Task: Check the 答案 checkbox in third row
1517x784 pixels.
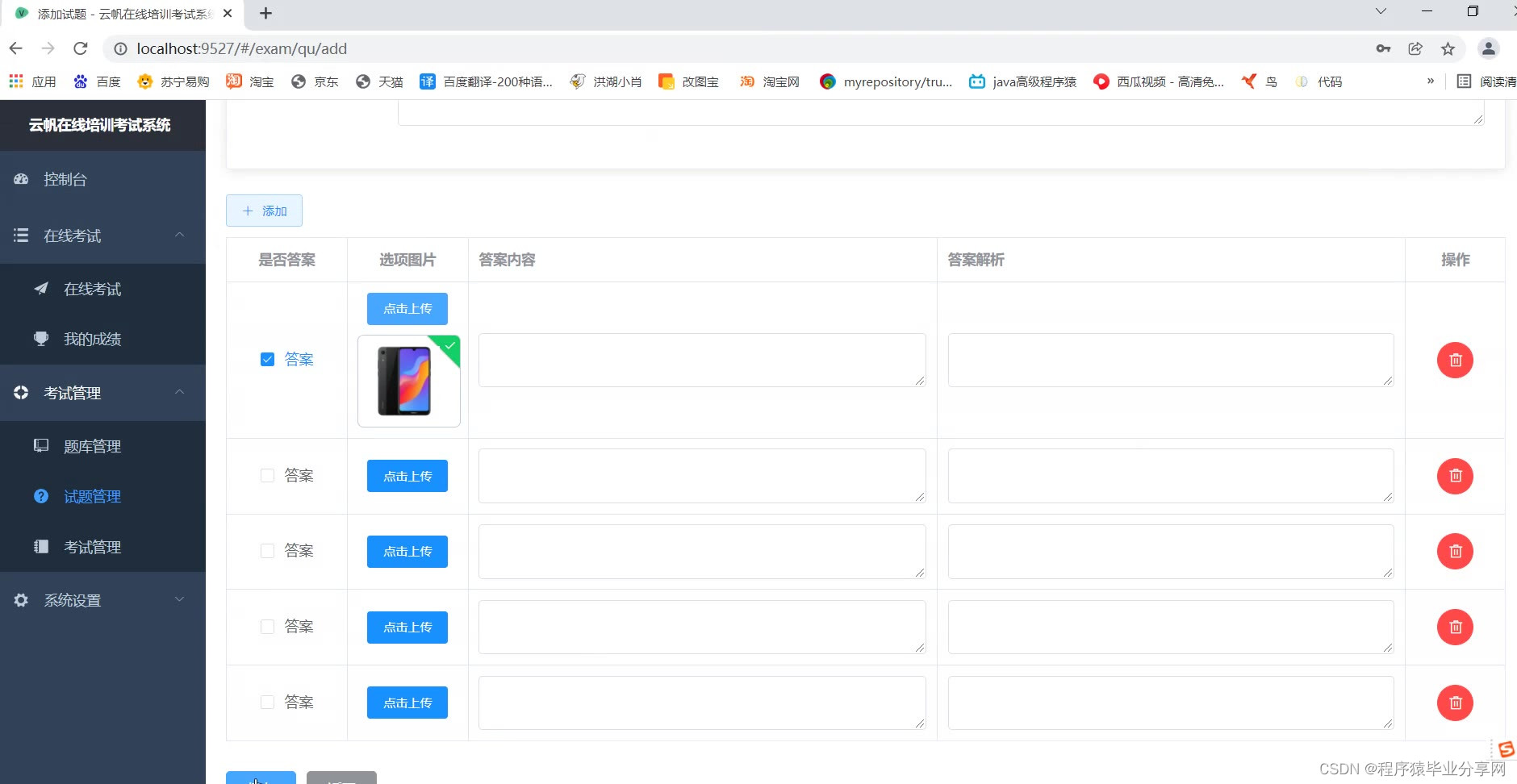Action: (x=267, y=551)
